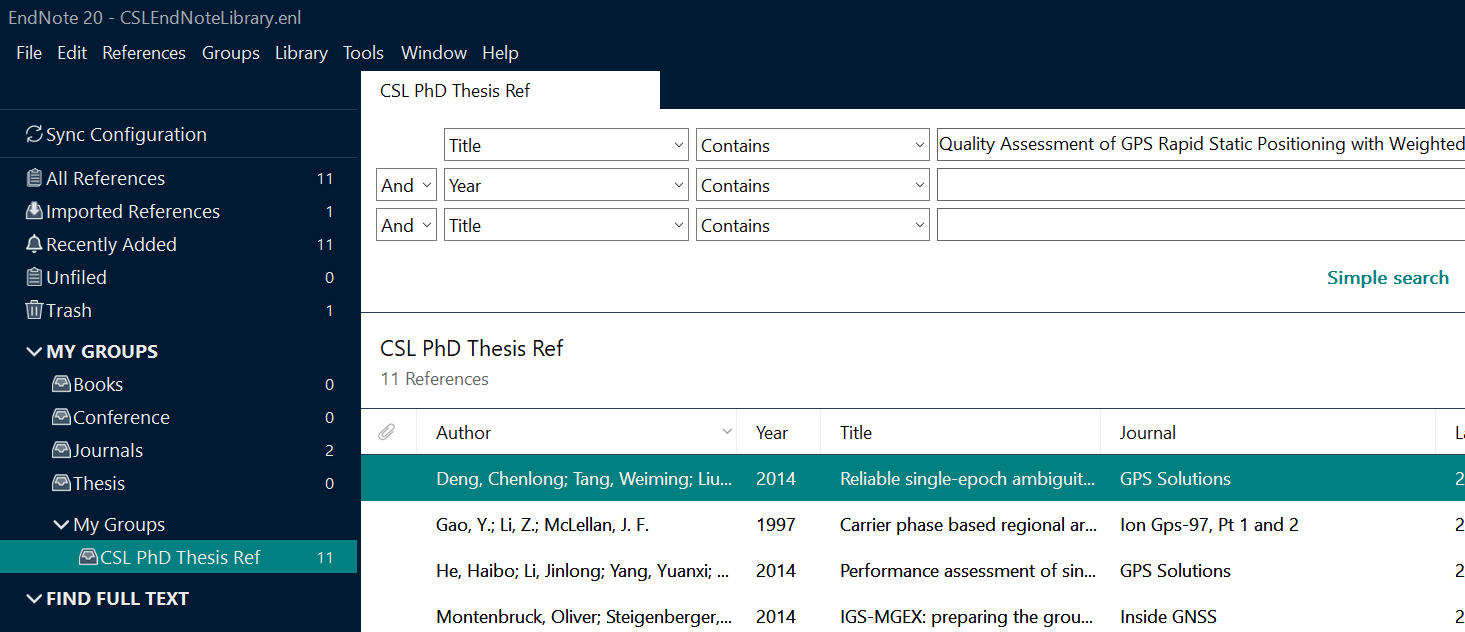Click the All References clipboard icon
Viewport: 1465px width, 632px height.
click(x=34, y=178)
